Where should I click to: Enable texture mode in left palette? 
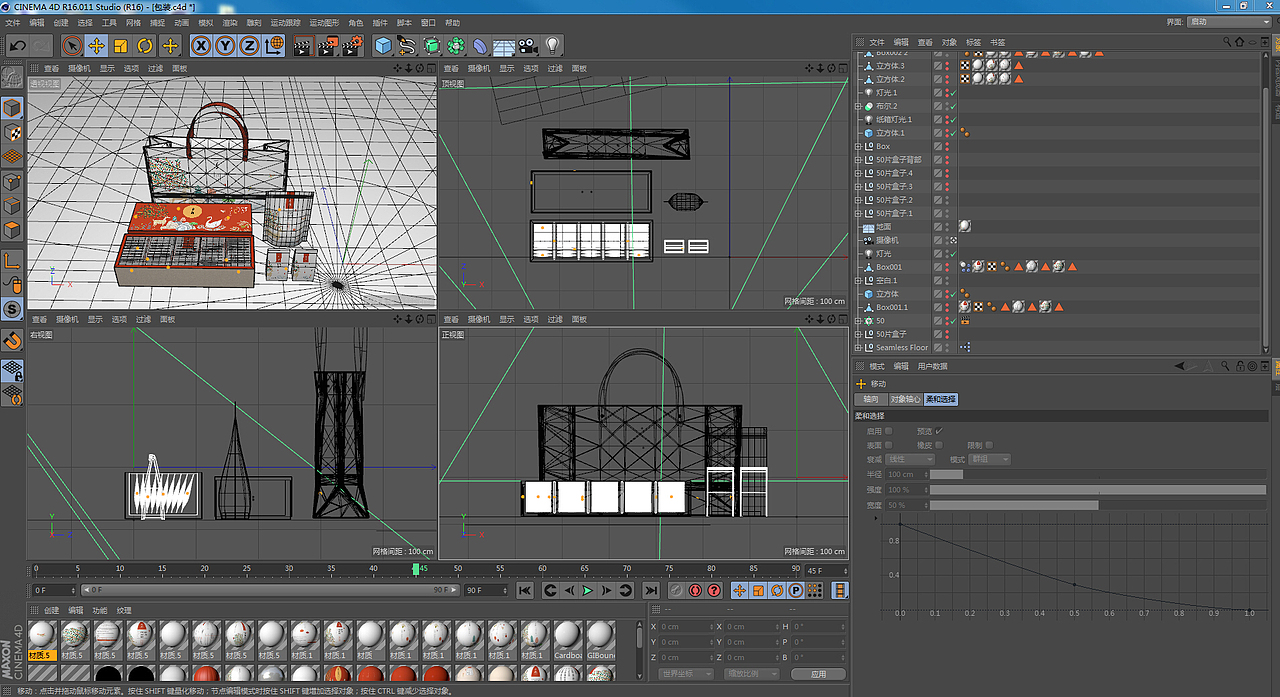(x=12, y=132)
